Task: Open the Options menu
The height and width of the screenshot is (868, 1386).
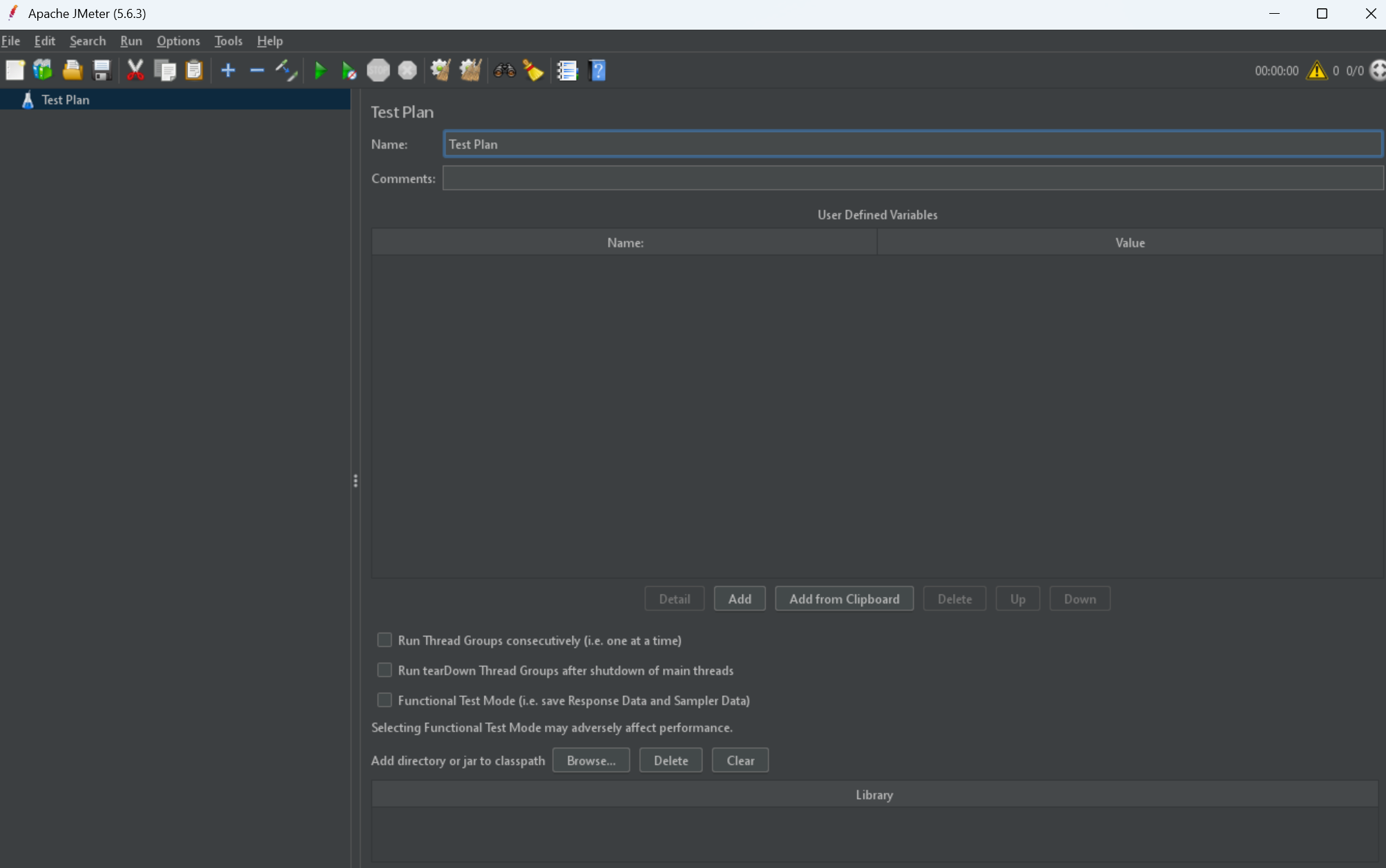Action: tap(178, 41)
